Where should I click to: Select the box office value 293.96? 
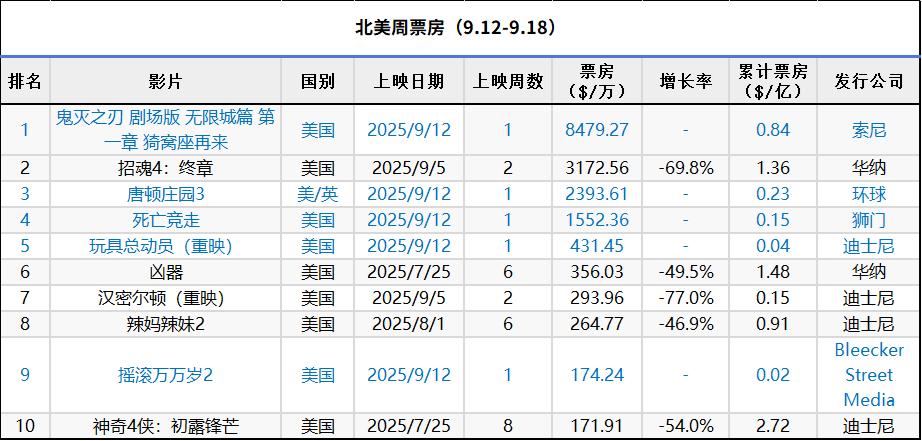point(597,298)
